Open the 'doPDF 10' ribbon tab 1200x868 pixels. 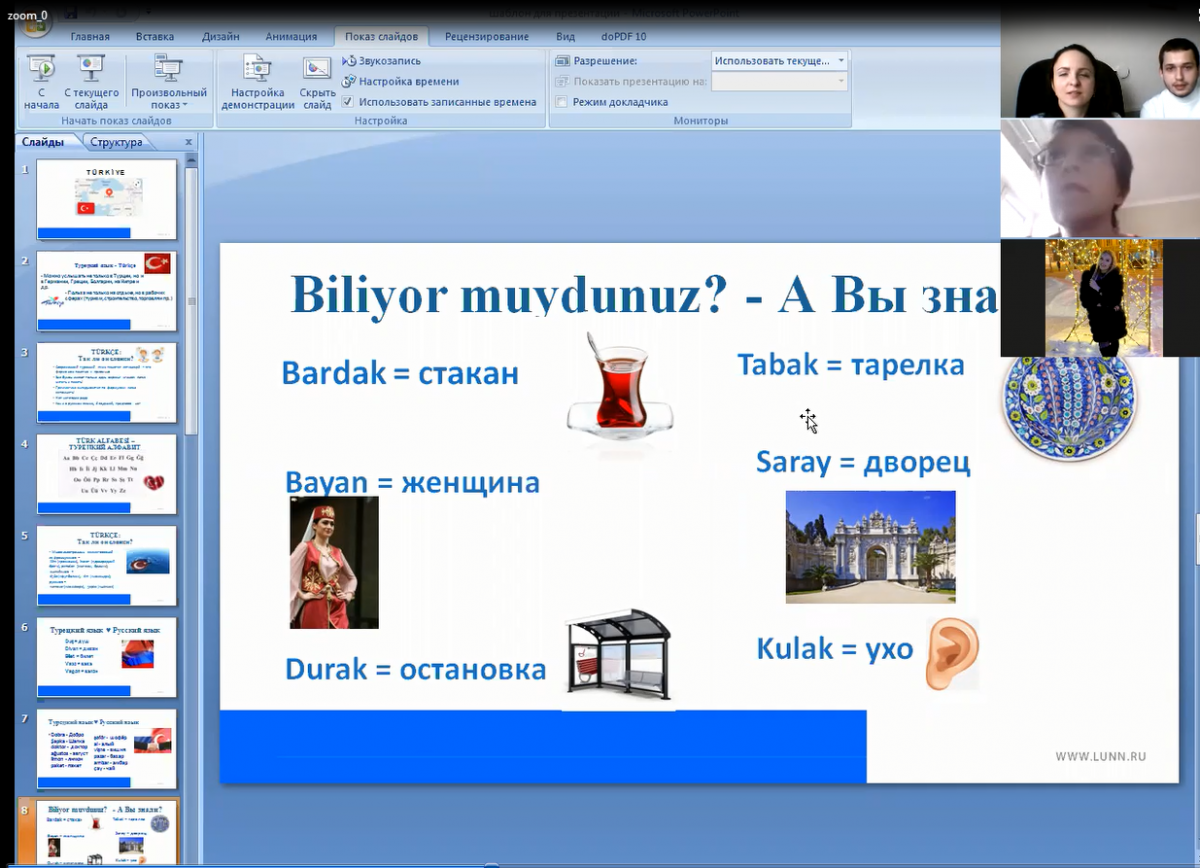pyautogui.click(x=623, y=37)
